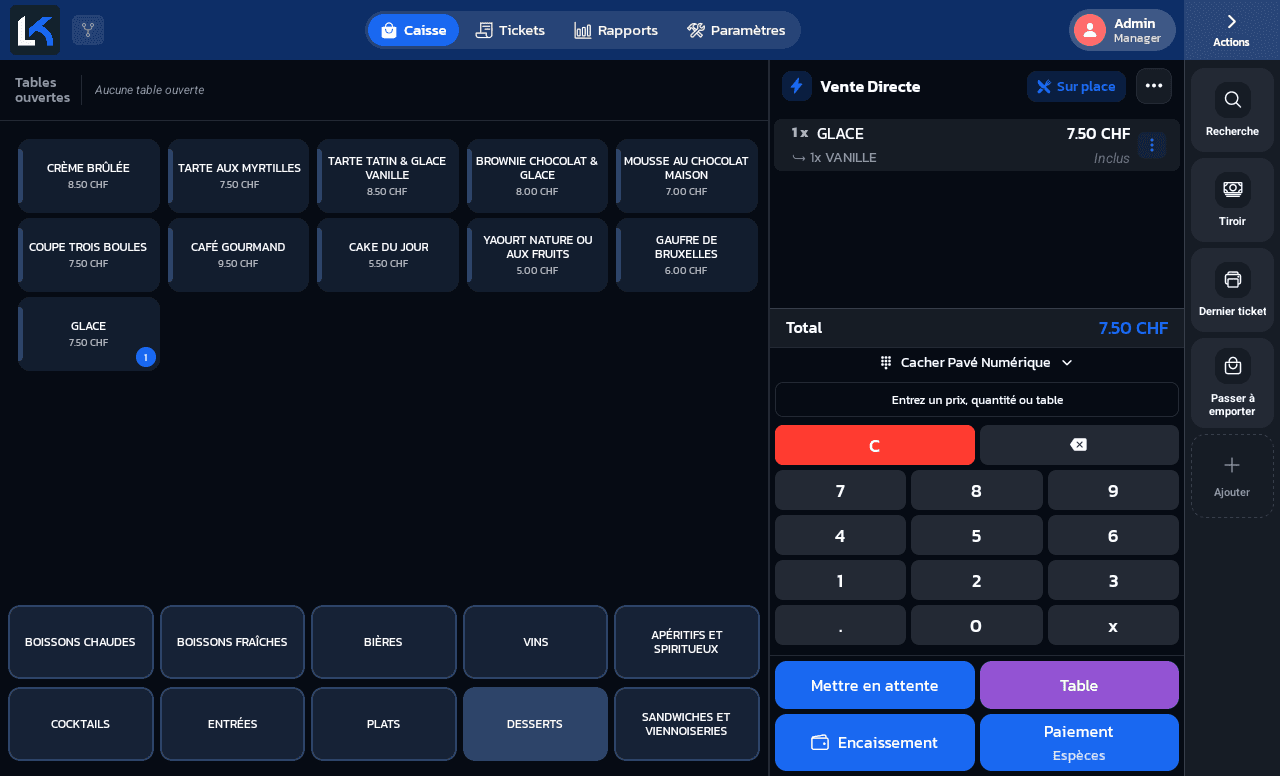
Task: Reprint the Dernier ticket
Action: click(1232, 290)
